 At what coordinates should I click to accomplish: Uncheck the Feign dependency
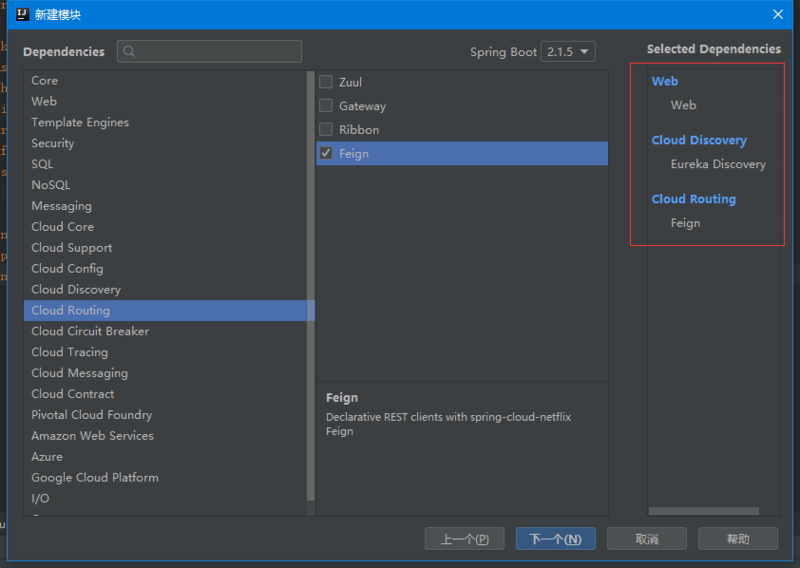326,154
